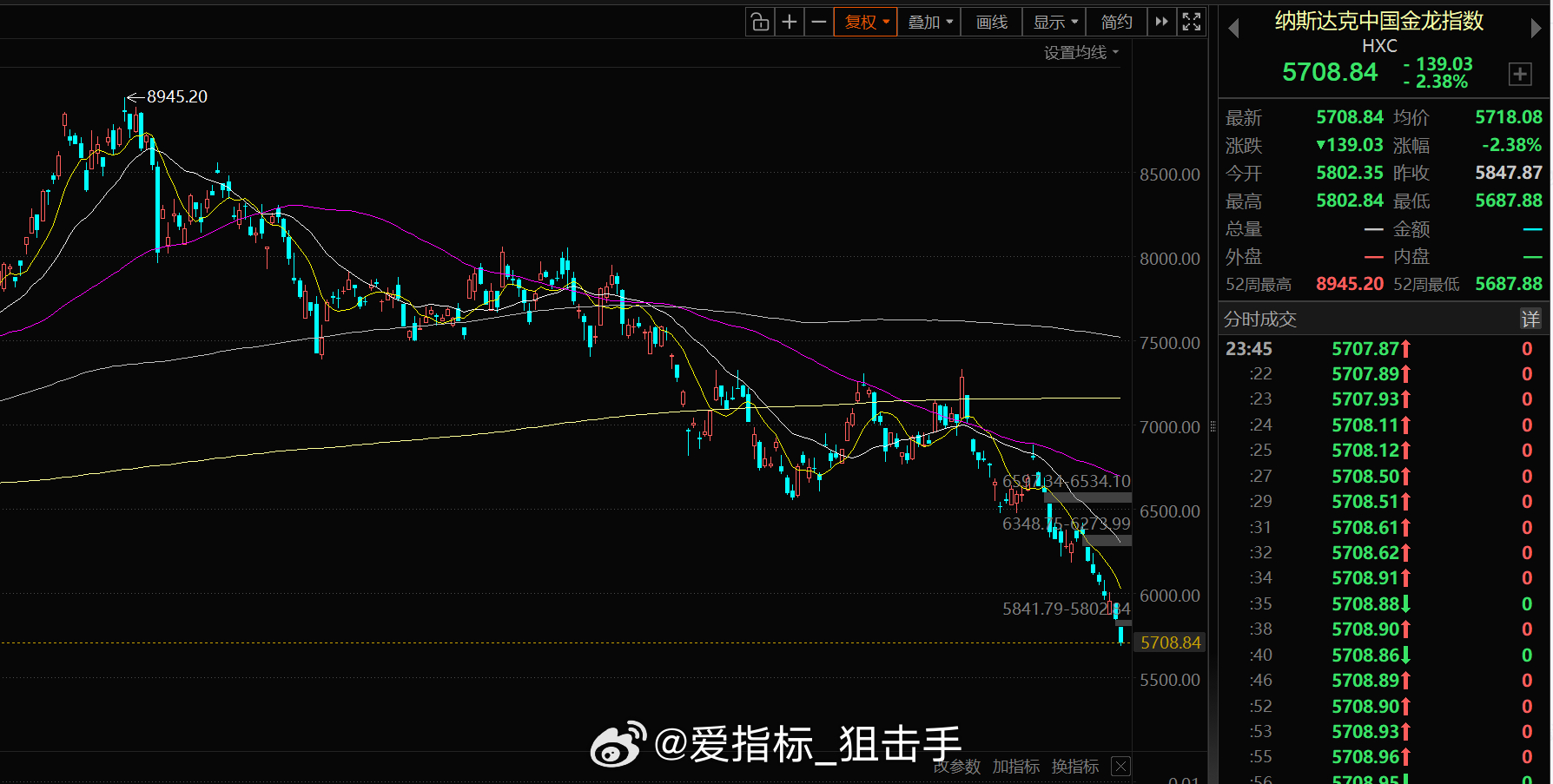Switch to 简约 simple mode
Image resolution: width=1553 pixels, height=784 pixels.
tap(1117, 22)
